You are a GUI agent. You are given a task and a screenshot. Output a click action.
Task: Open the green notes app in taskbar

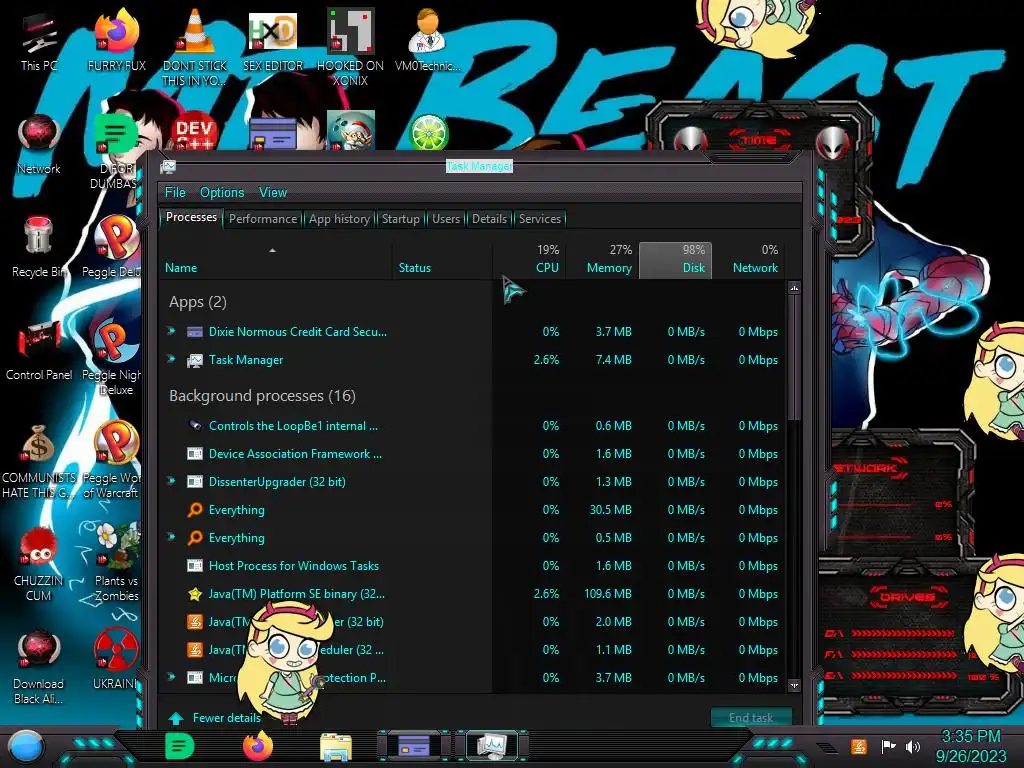180,746
